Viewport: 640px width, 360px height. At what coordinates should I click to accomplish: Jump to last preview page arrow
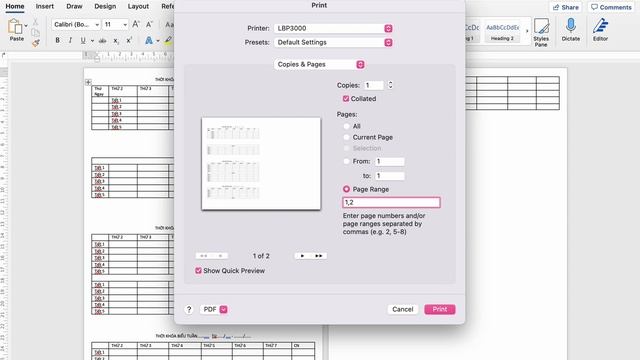point(319,256)
